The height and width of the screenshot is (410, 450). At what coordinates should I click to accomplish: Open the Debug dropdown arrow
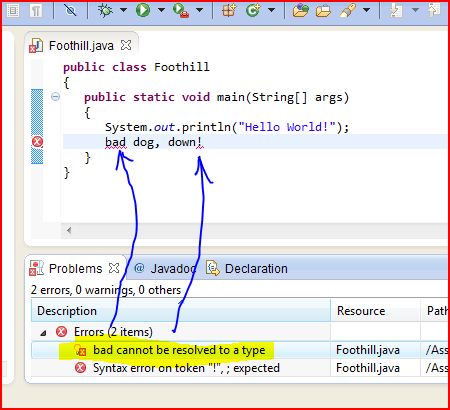(123, 10)
